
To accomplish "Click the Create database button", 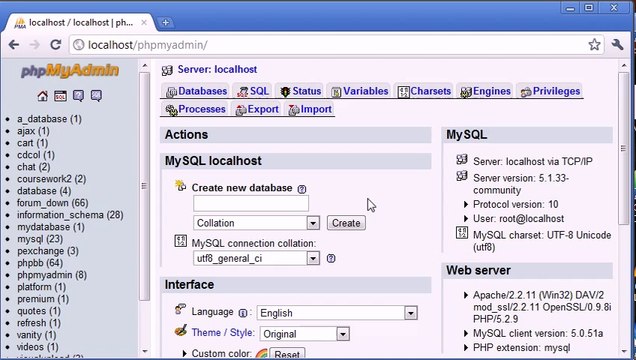I will [x=346, y=223].
